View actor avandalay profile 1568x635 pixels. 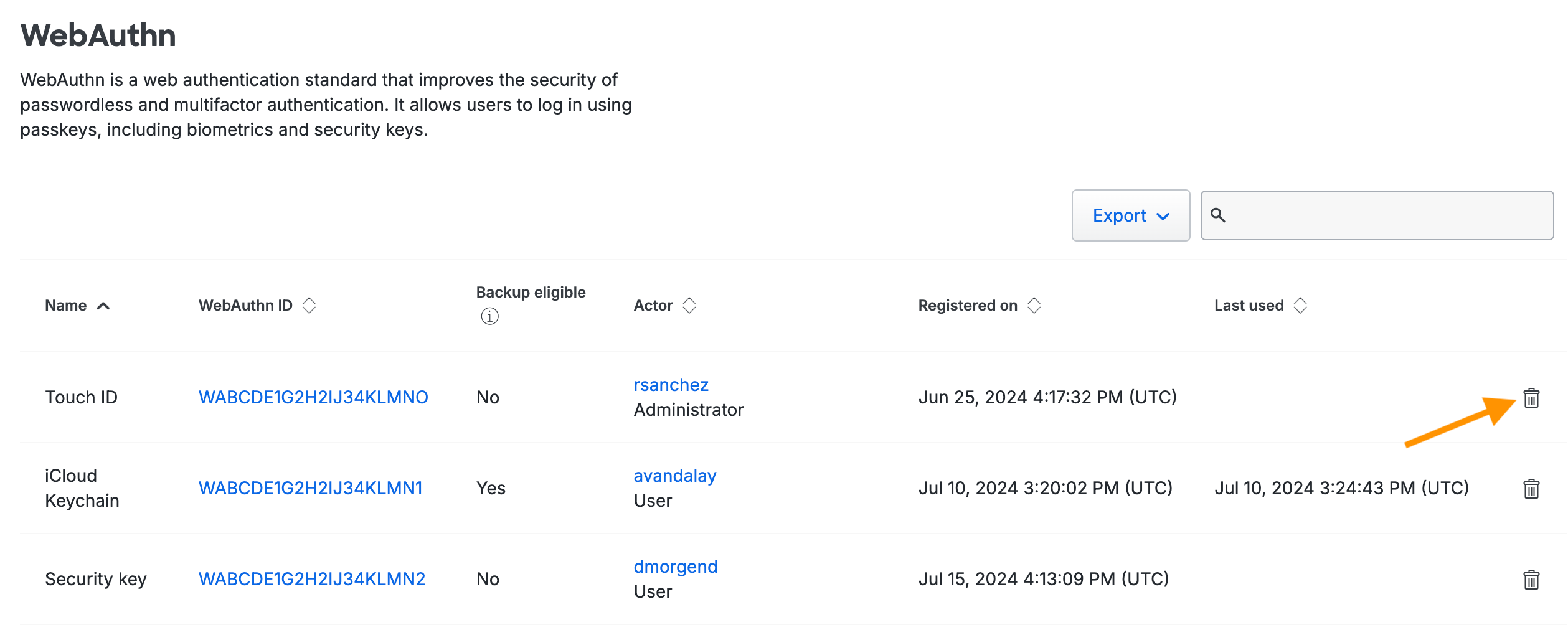pyautogui.click(x=674, y=476)
